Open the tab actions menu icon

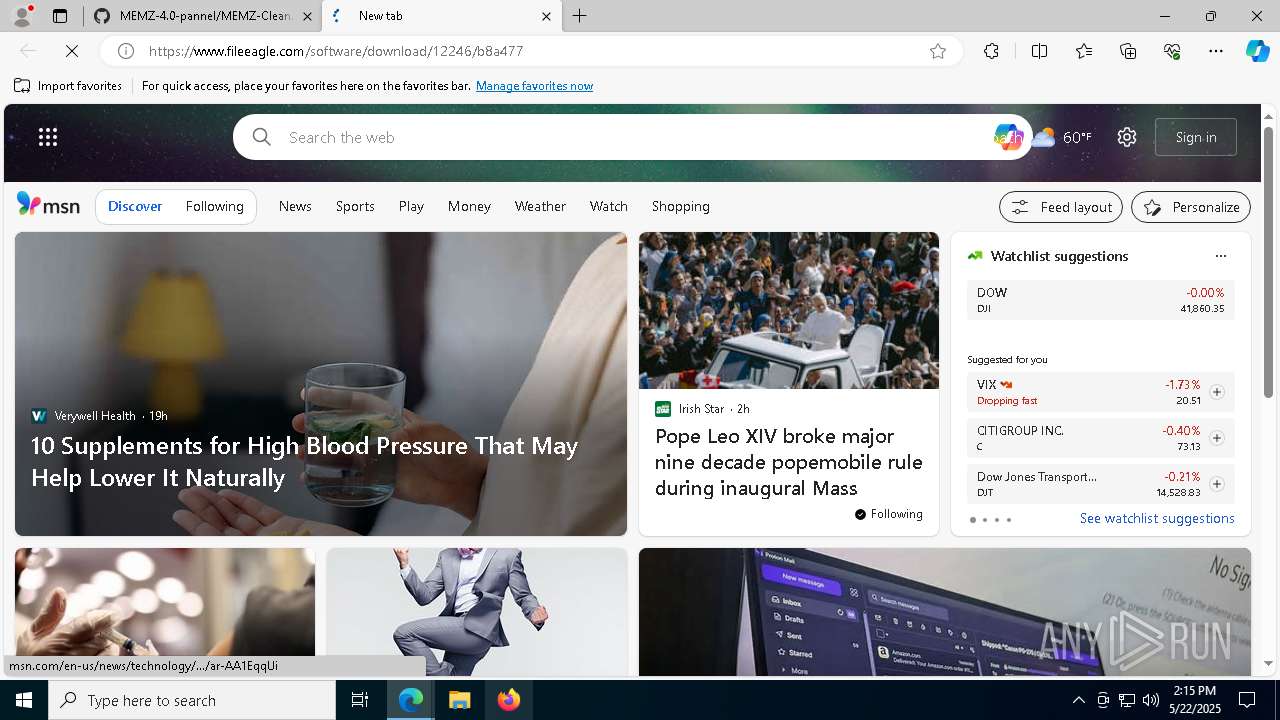point(60,16)
